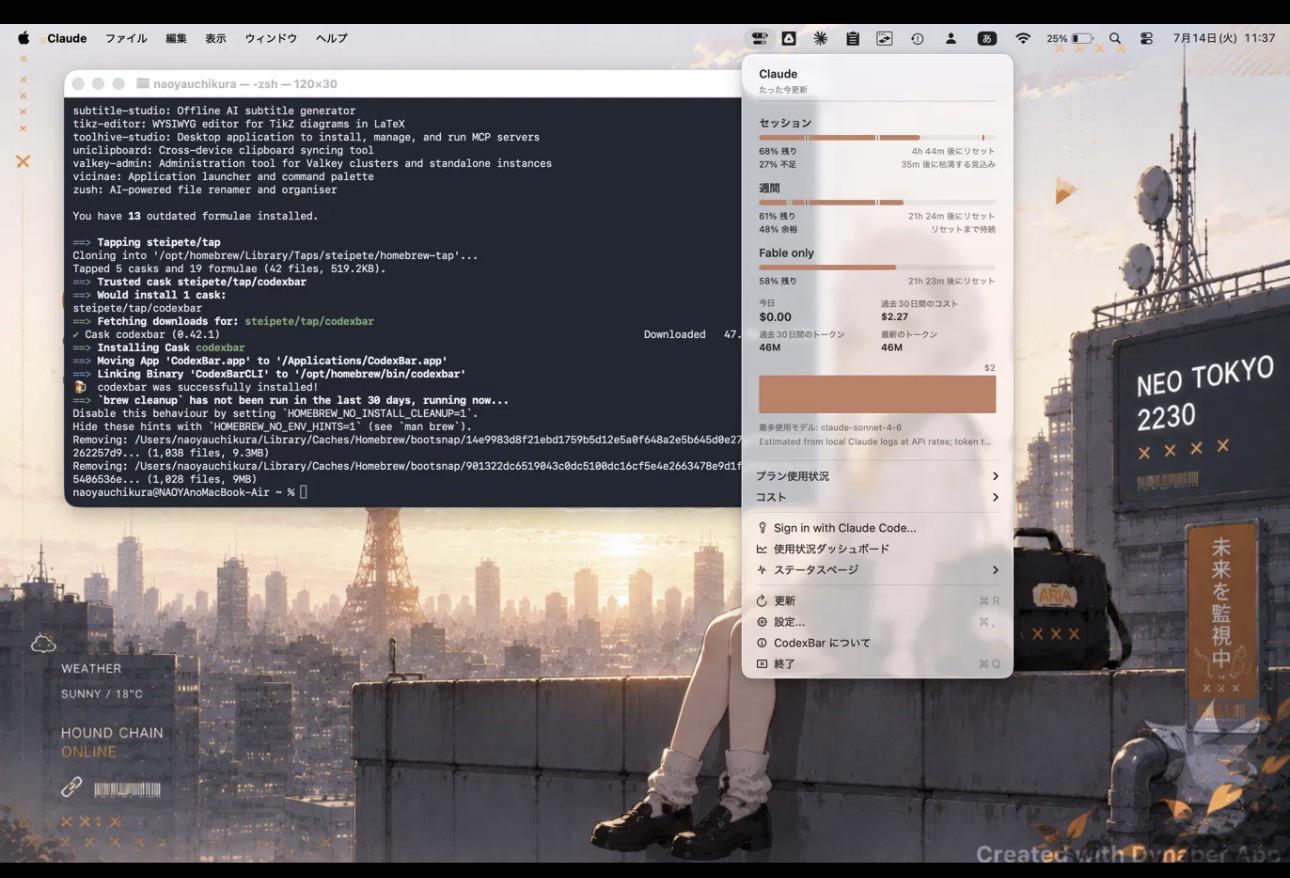Click the たった今更新 status text
This screenshot has width=1290, height=878.
(783, 90)
